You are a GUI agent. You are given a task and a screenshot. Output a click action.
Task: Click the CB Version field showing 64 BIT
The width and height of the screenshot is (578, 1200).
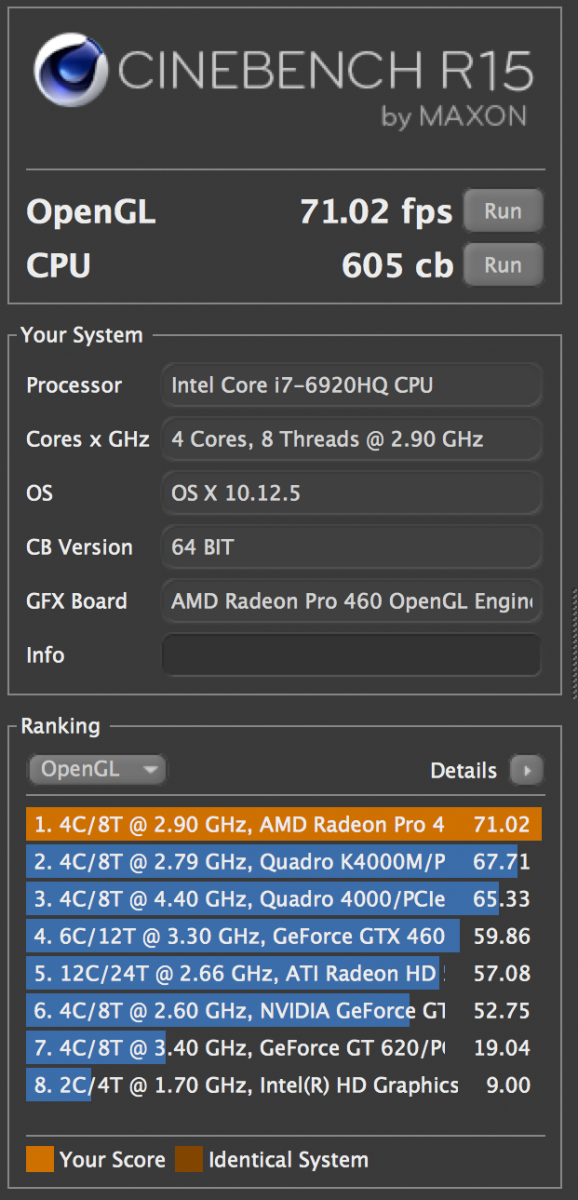351,547
